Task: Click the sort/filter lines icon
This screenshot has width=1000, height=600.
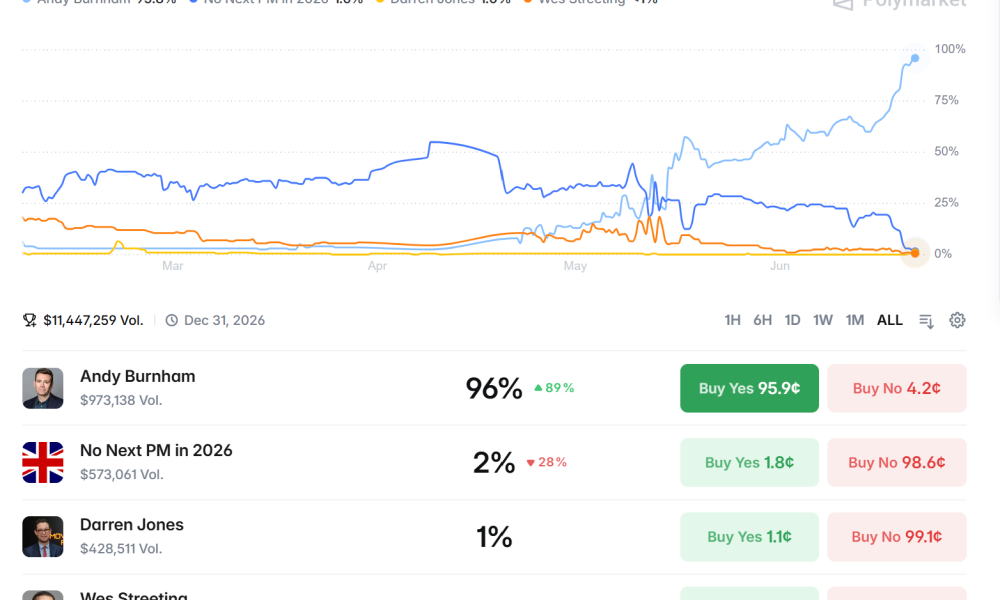Action: [926, 321]
